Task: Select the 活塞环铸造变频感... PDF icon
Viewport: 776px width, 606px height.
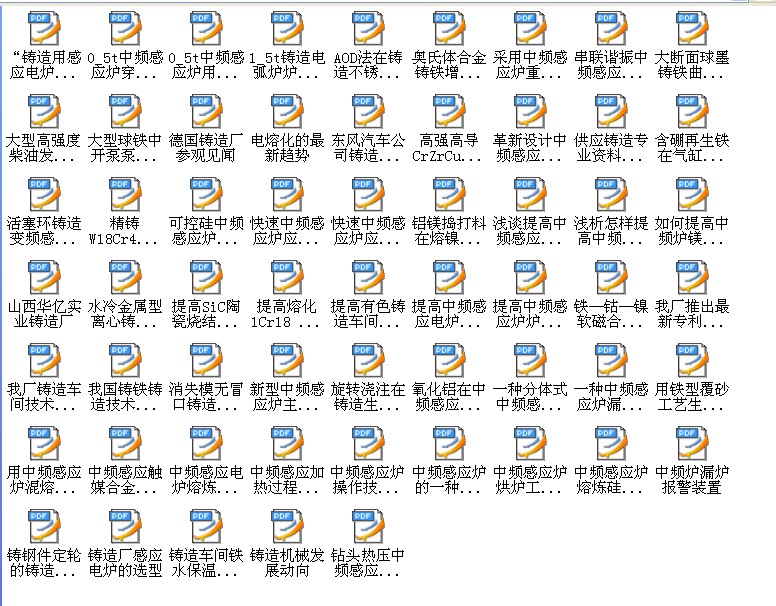Action: pos(44,194)
